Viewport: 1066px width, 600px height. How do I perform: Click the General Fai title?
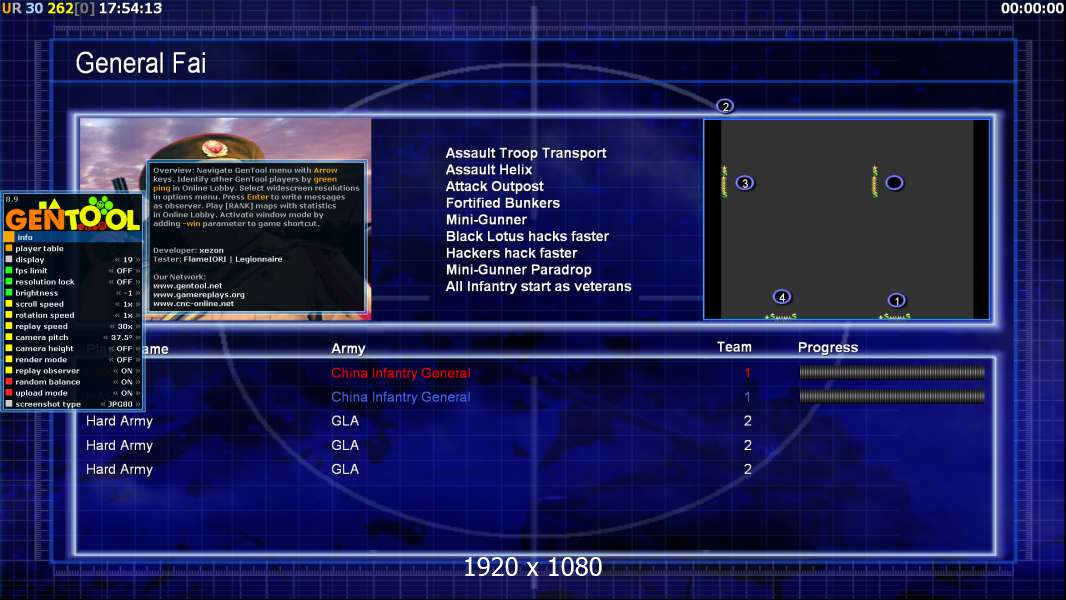tap(141, 63)
